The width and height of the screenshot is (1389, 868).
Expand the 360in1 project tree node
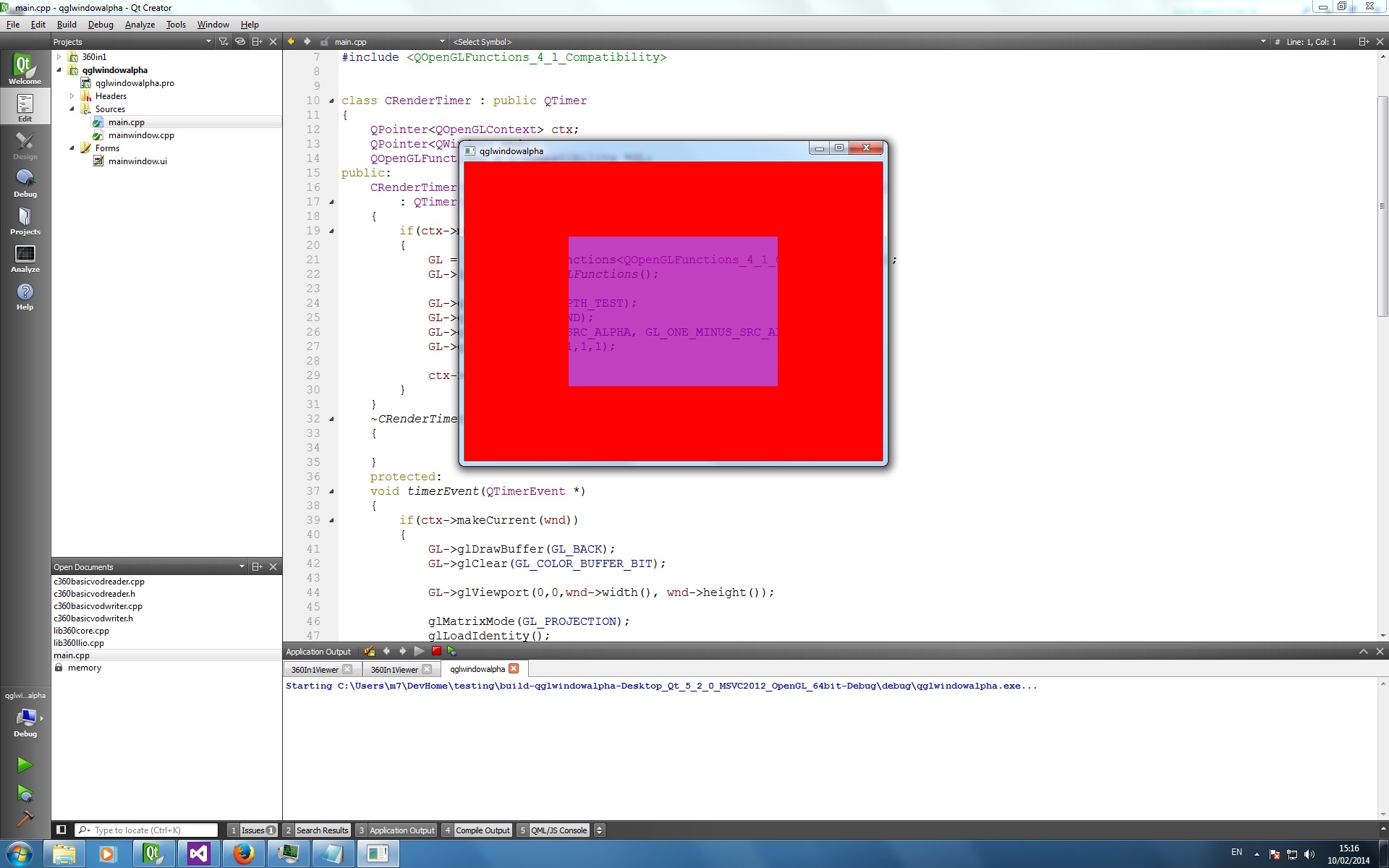pos(59,56)
